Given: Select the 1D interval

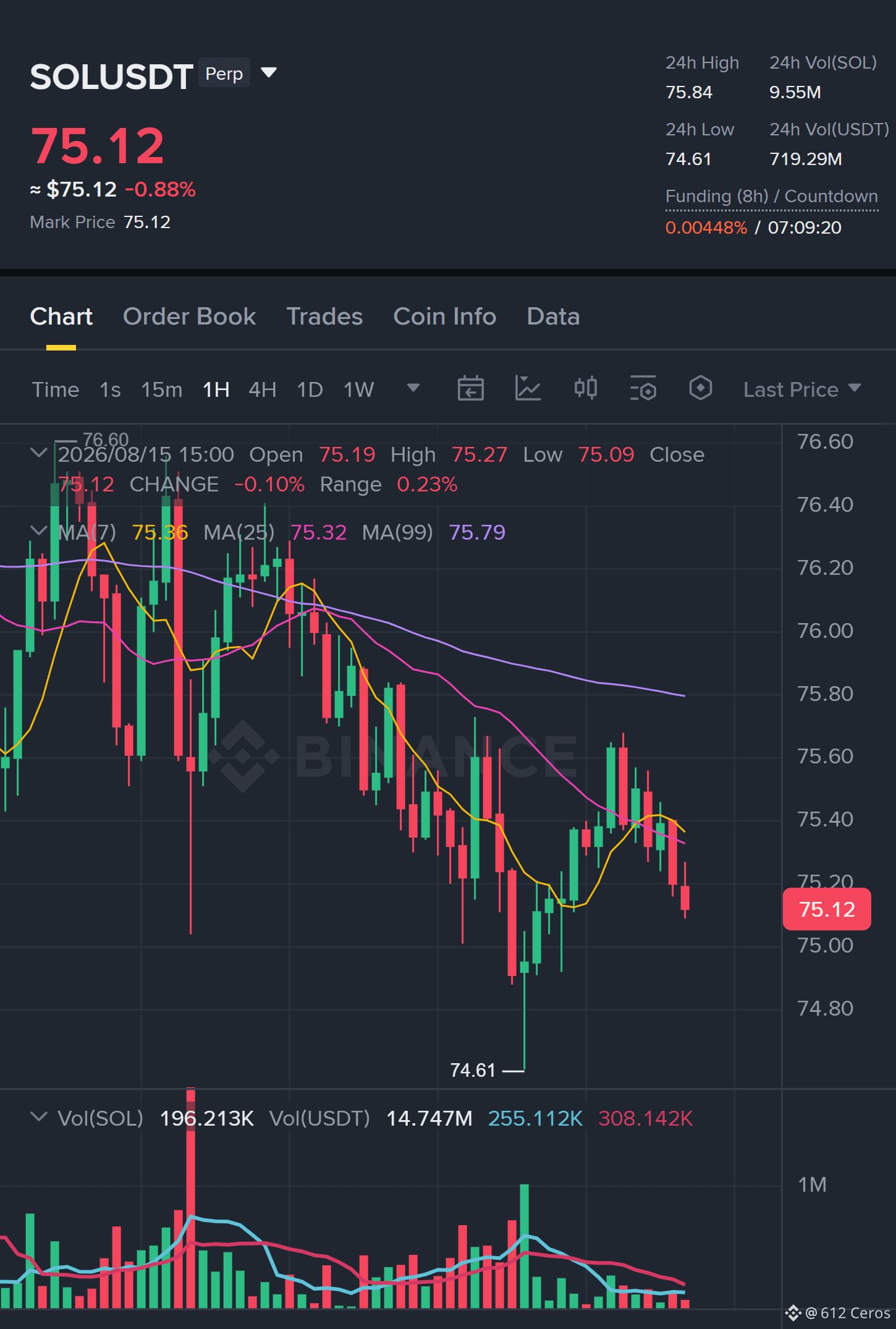Looking at the screenshot, I should [310, 389].
